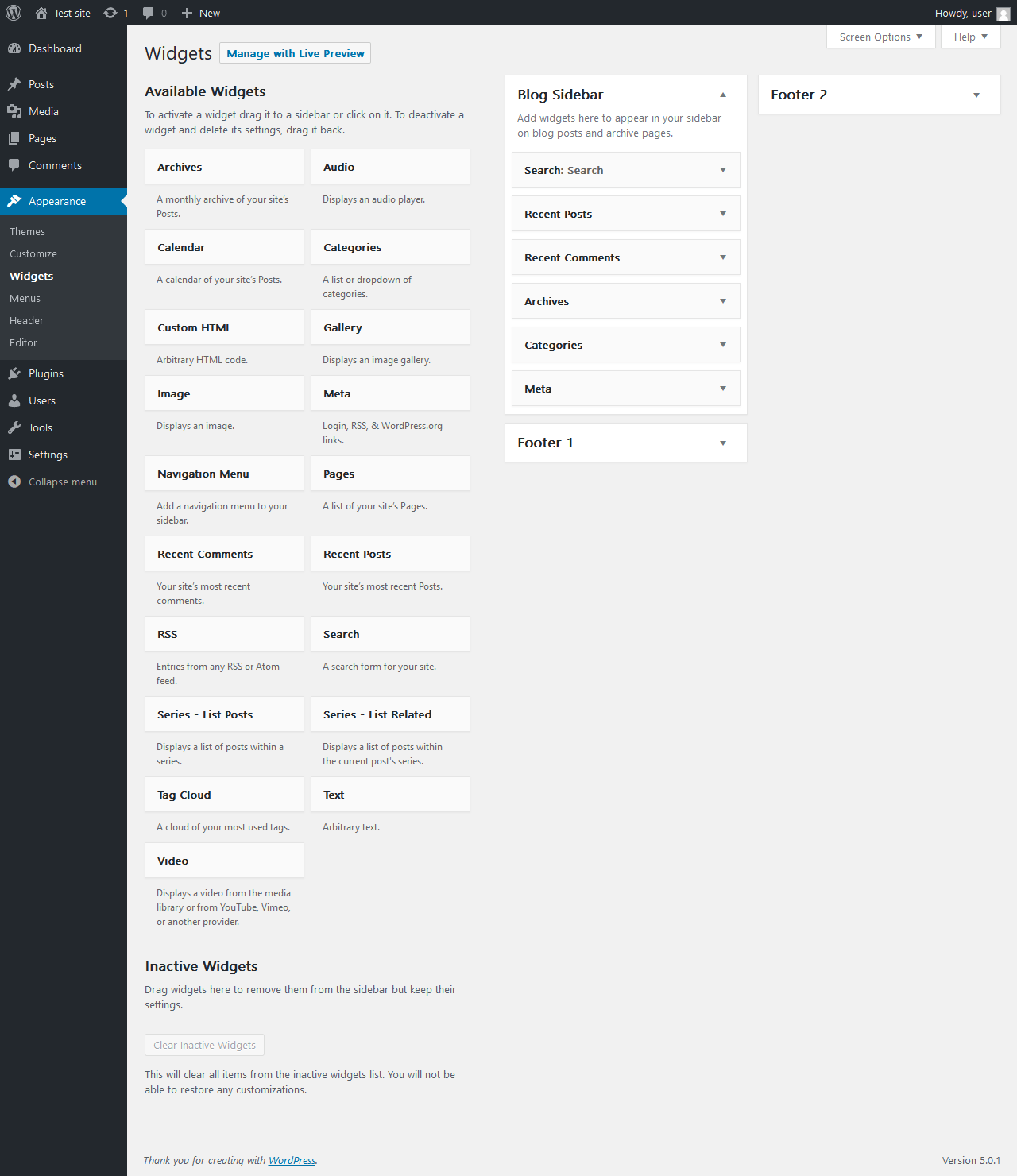Expand Archives widget in Blog Sidebar
The image size is (1017, 1176).
pos(723,301)
